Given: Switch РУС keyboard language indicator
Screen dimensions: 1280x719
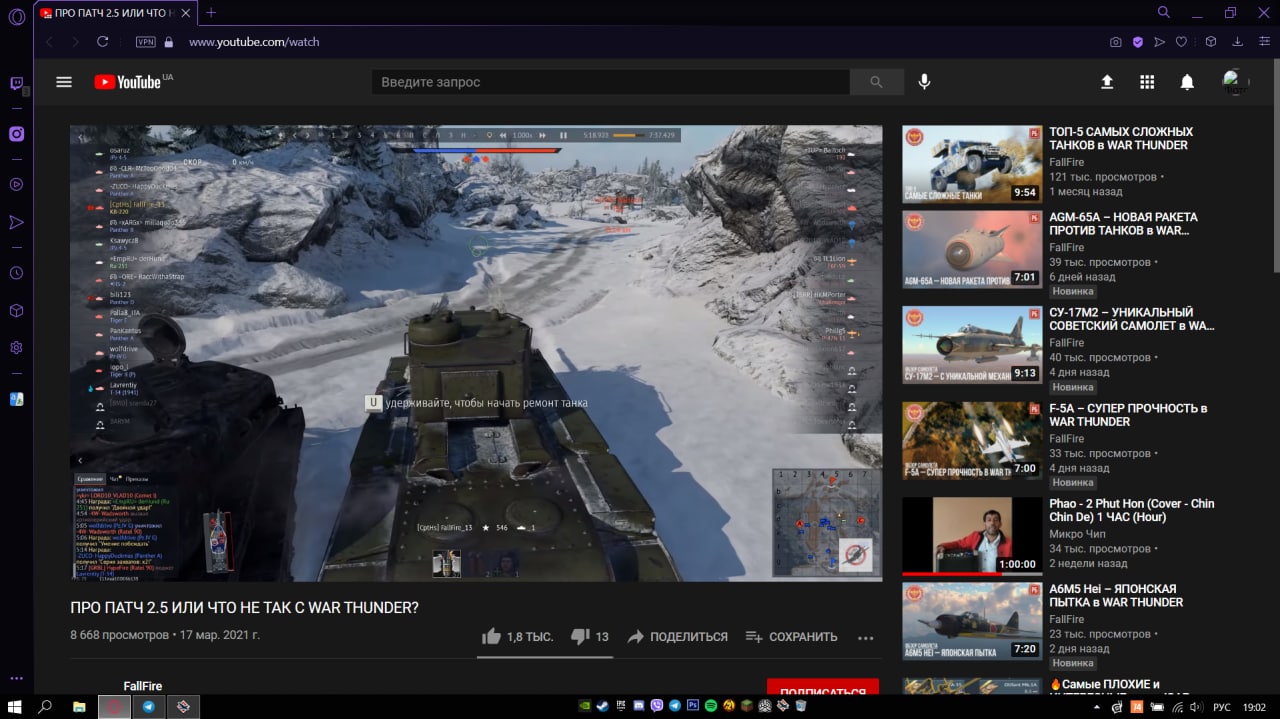Looking at the screenshot, I should (x=1222, y=706).
